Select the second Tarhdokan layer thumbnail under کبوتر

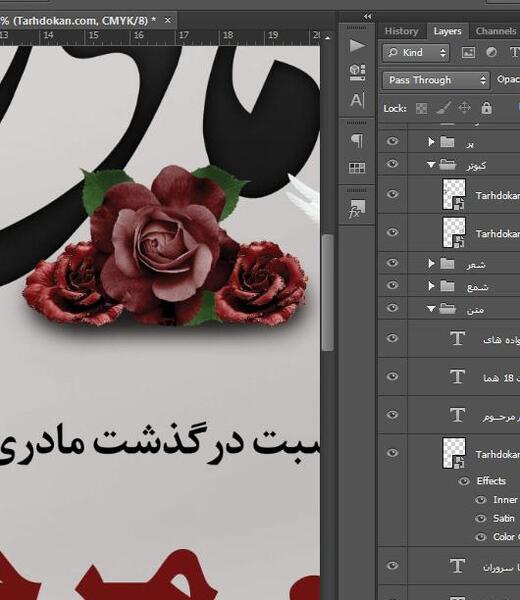pos(454,232)
